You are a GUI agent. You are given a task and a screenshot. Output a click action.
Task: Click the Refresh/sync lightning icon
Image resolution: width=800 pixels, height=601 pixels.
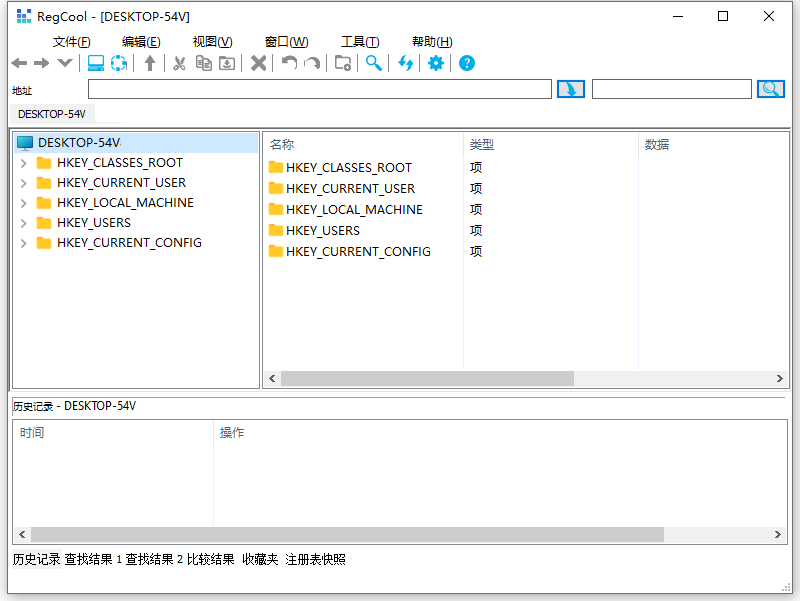click(x=405, y=63)
